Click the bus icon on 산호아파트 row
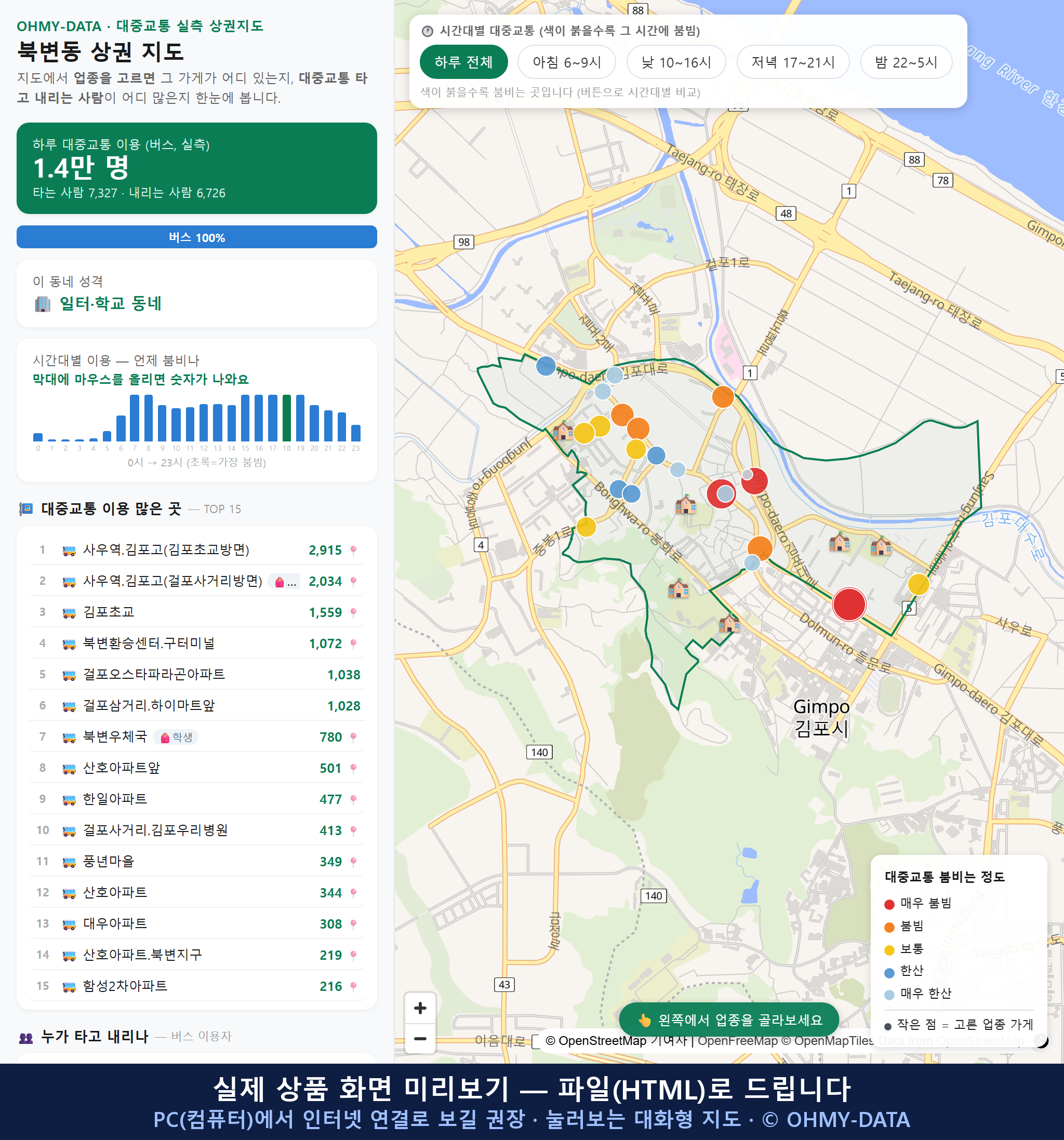1064x1140 pixels. point(69,893)
